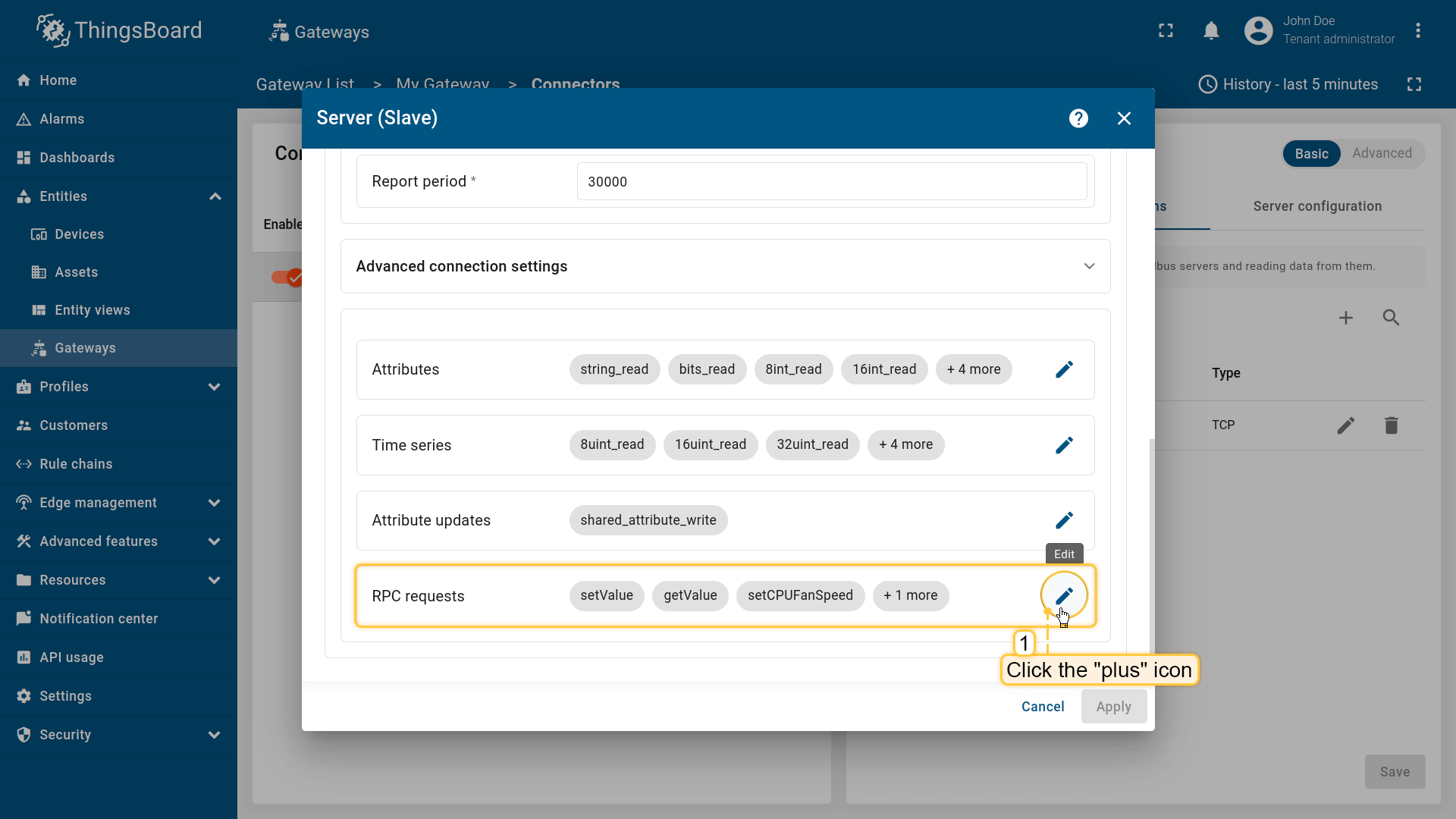Toggle the connector Enabled switch

click(288, 278)
